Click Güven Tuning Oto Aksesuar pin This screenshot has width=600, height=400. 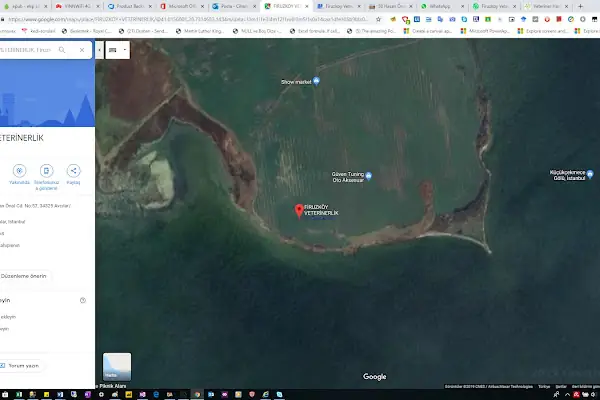pos(368,176)
